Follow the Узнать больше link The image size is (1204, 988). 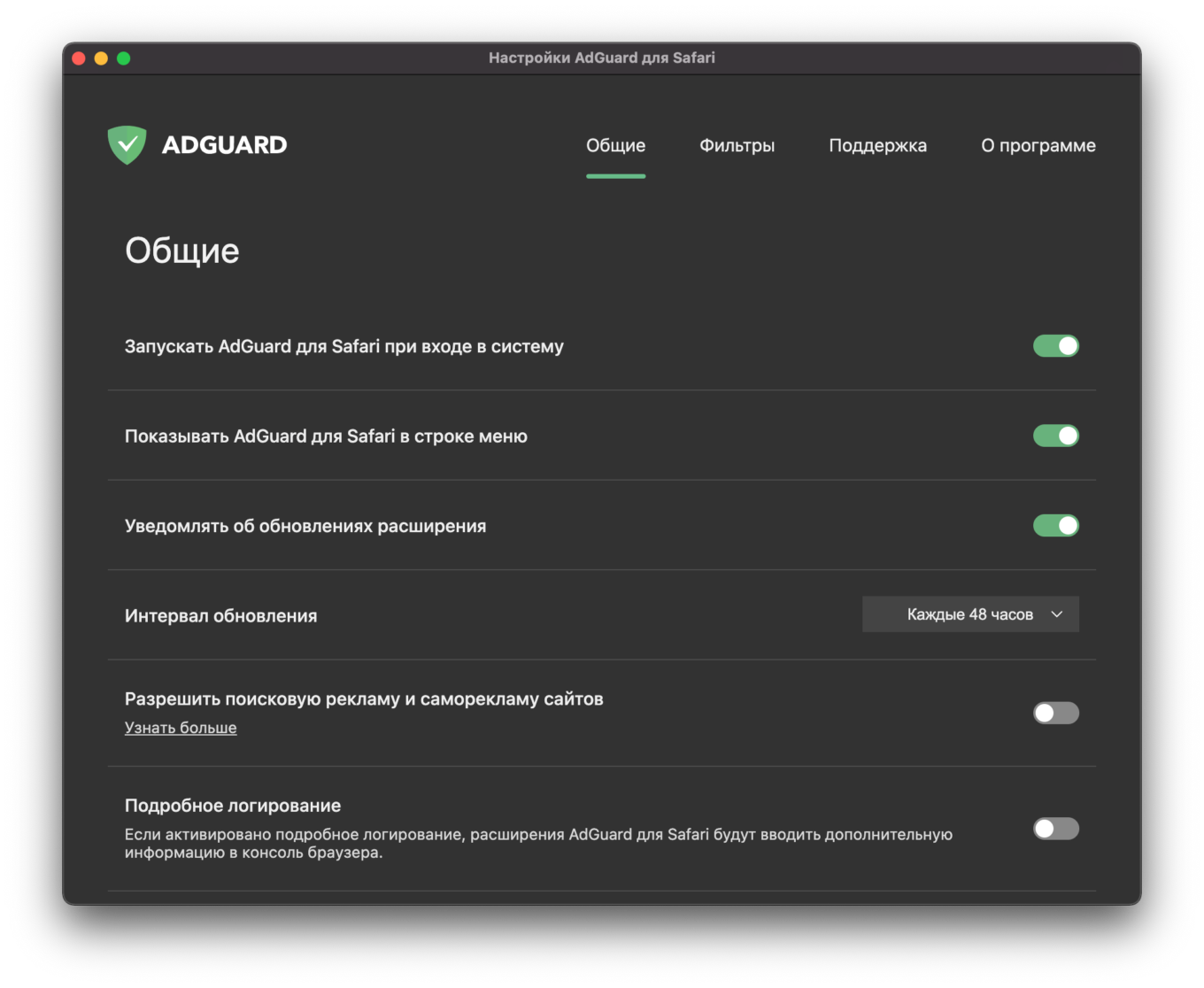pyautogui.click(x=181, y=728)
